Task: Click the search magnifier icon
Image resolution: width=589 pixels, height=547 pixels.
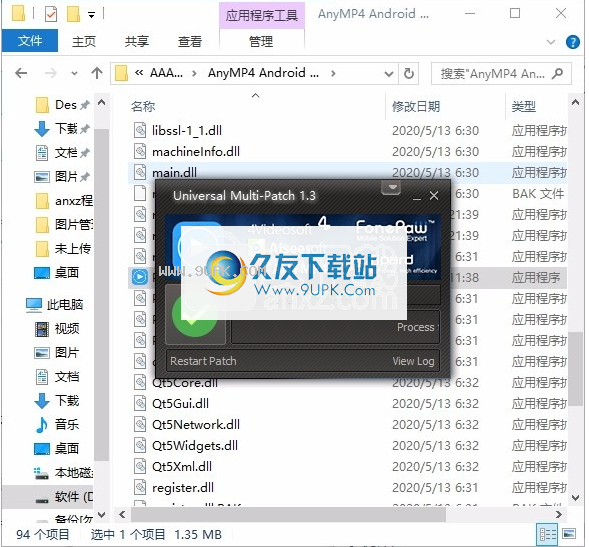Action: click(x=557, y=73)
